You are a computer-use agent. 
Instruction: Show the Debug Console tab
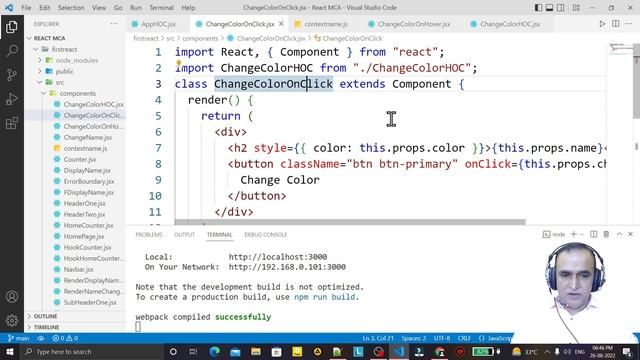266,235
